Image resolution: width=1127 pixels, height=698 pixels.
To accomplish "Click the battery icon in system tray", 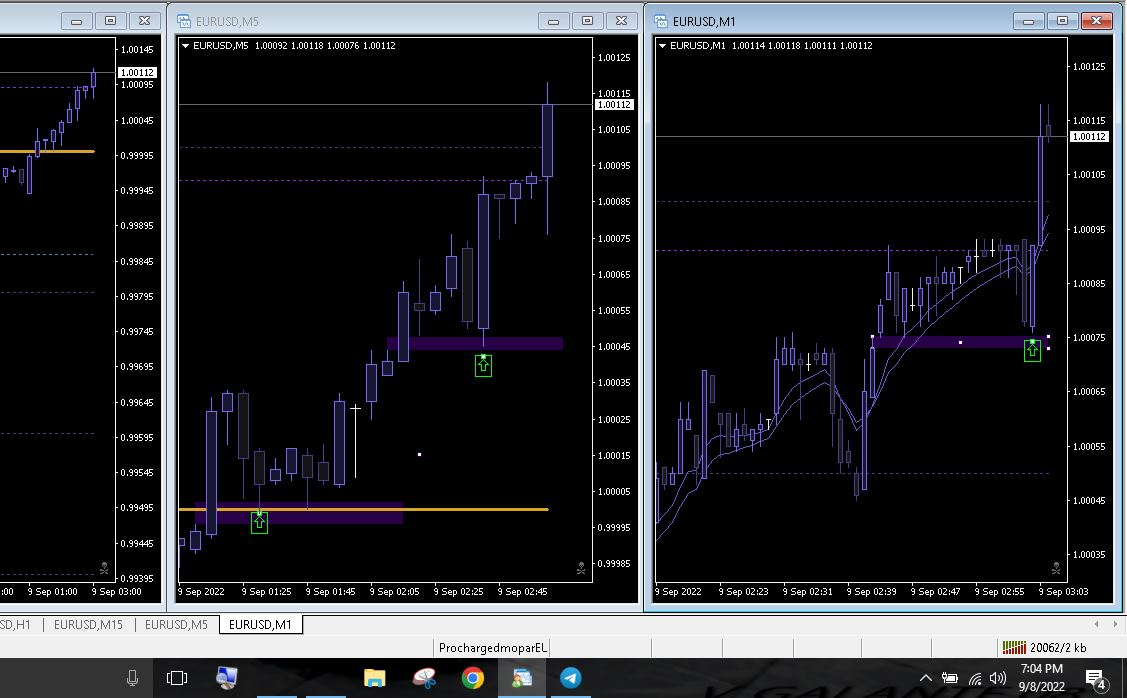I will tap(950, 678).
